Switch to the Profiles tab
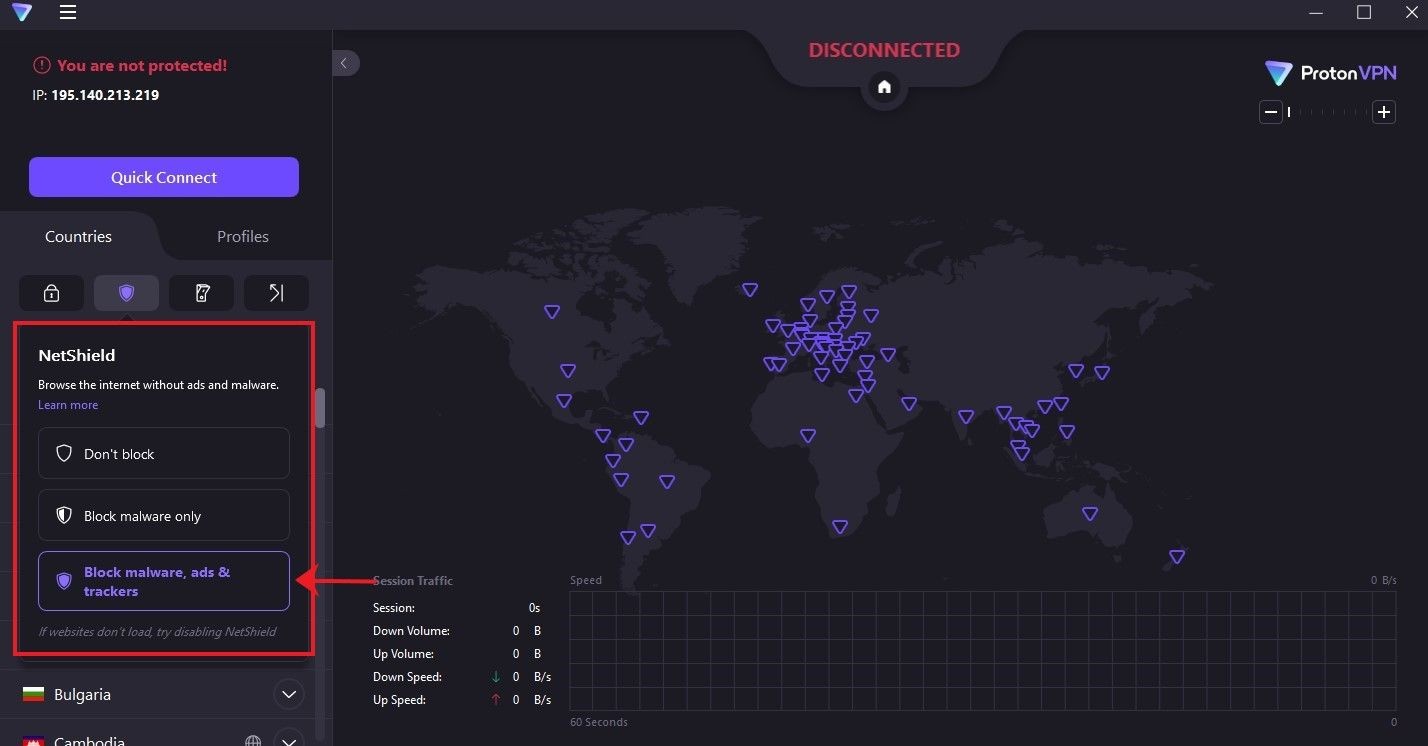The width and height of the screenshot is (1428, 746). (x=243, y=237)
